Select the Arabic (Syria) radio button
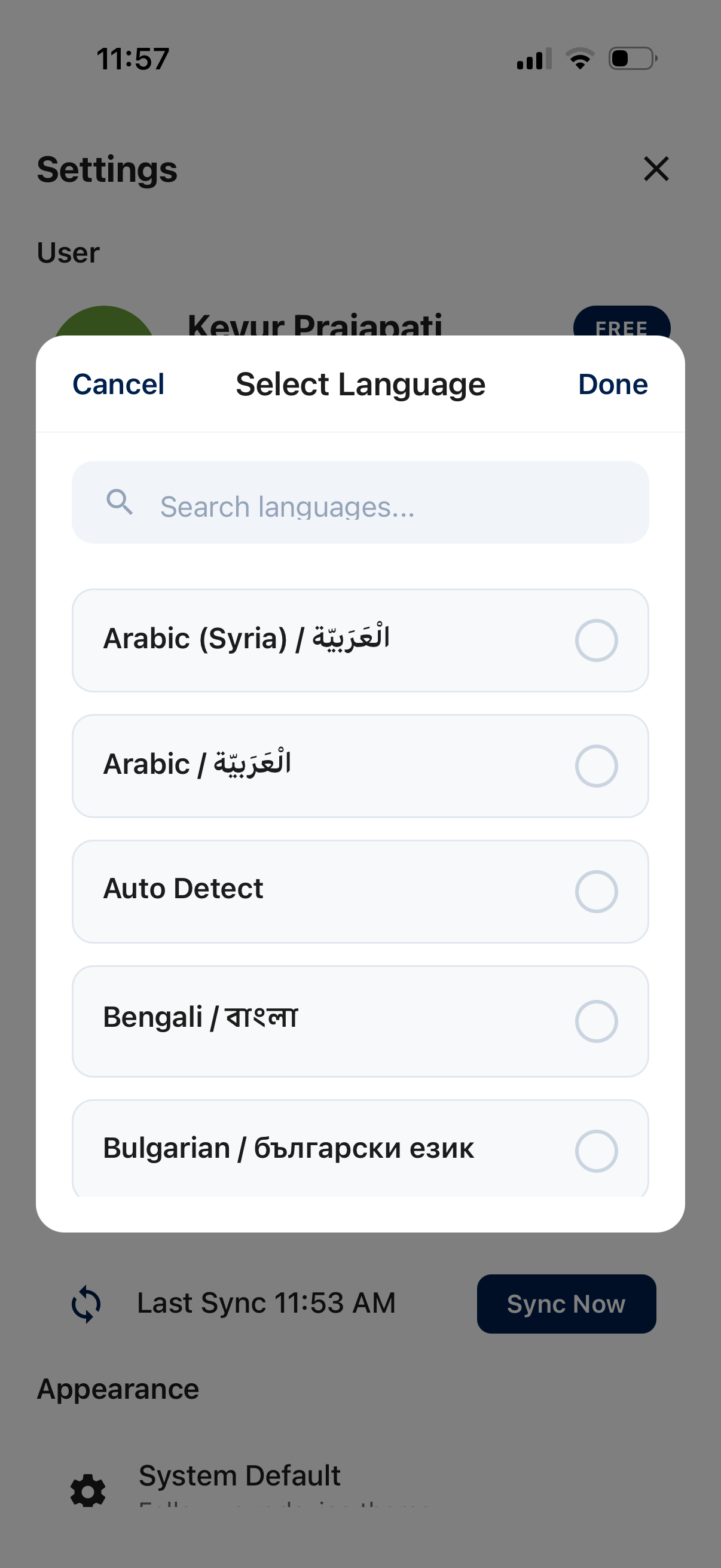 coord(595,640)
